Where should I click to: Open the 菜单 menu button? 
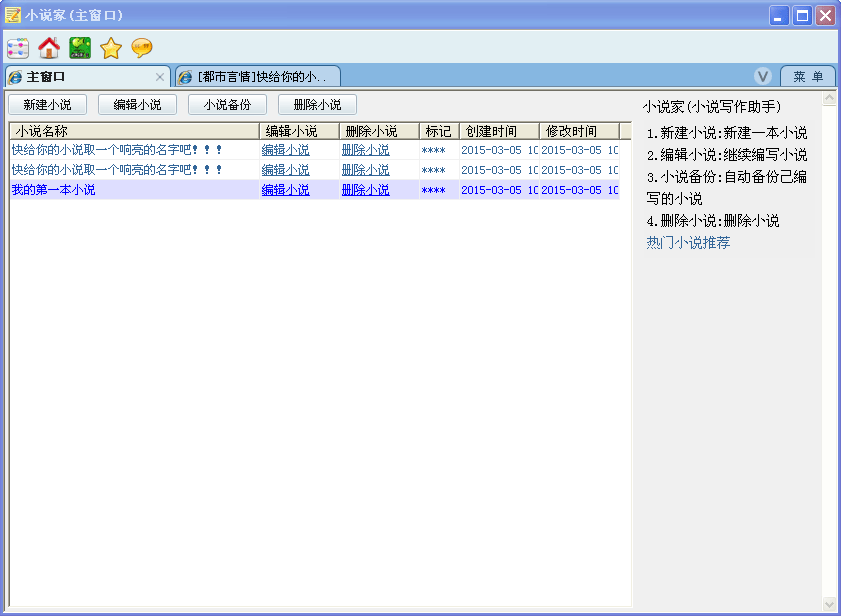(808, 77)
